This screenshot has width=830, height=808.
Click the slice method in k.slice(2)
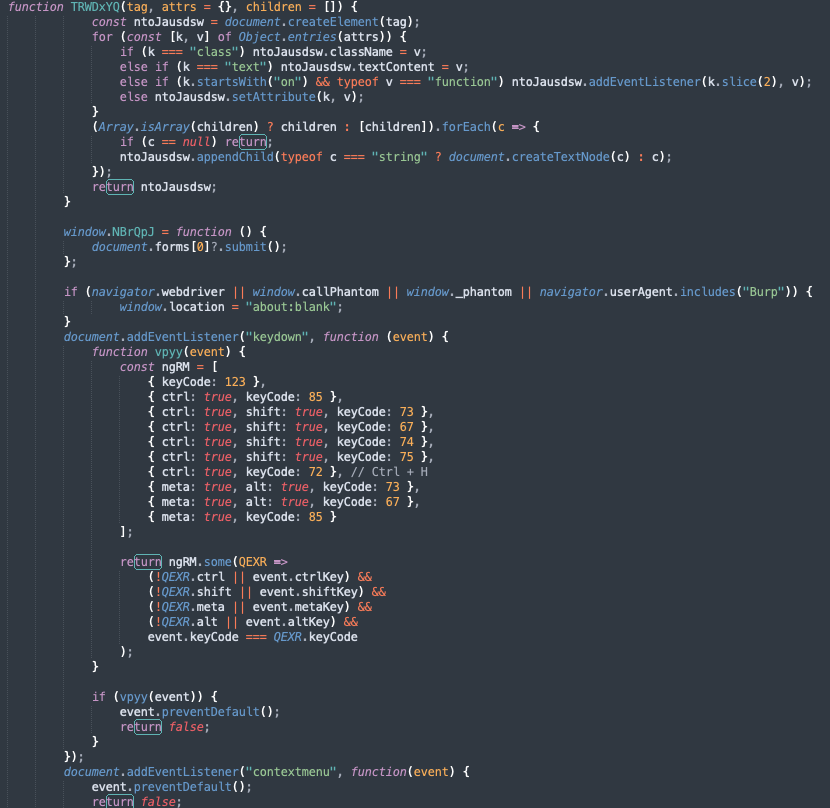click(739, 82)
